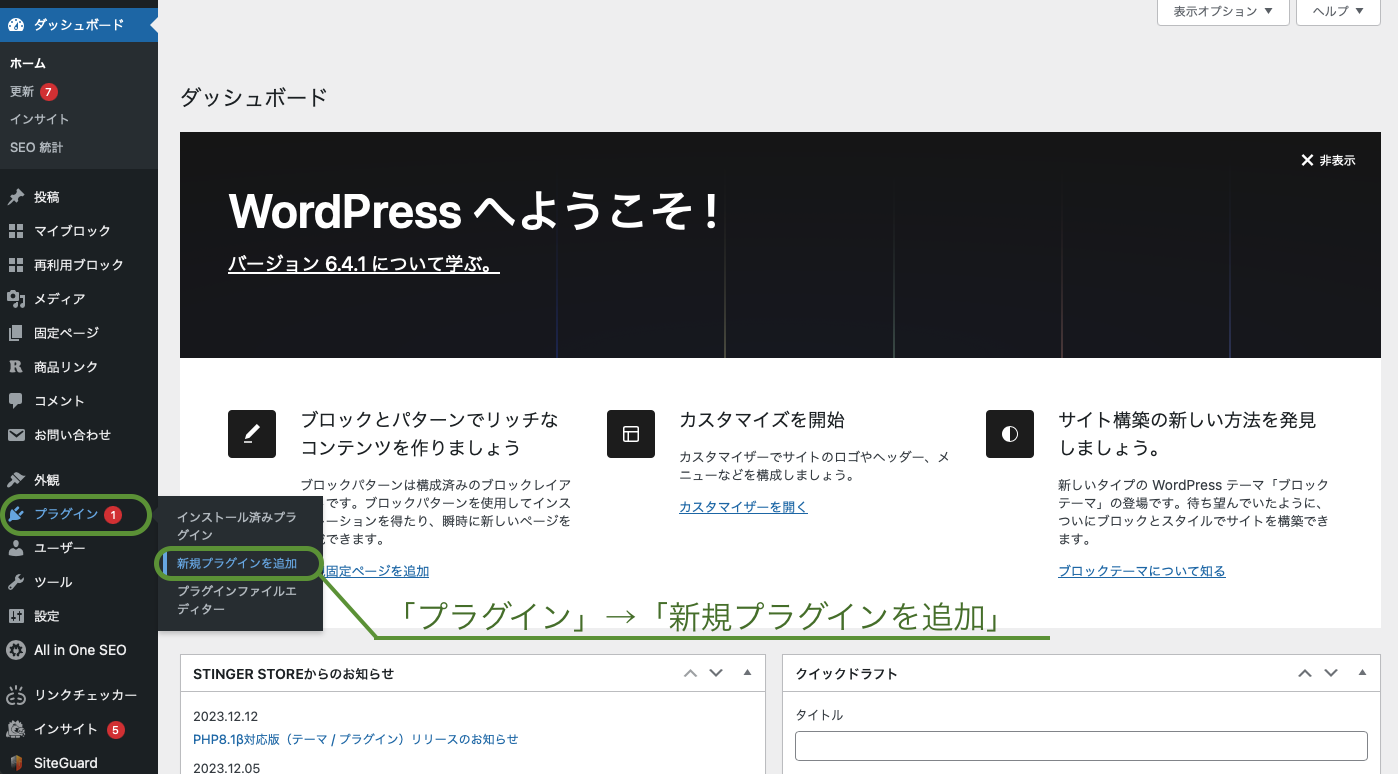
Task: Open the 表示オプション dropdown
Action: coord(1223,12)
